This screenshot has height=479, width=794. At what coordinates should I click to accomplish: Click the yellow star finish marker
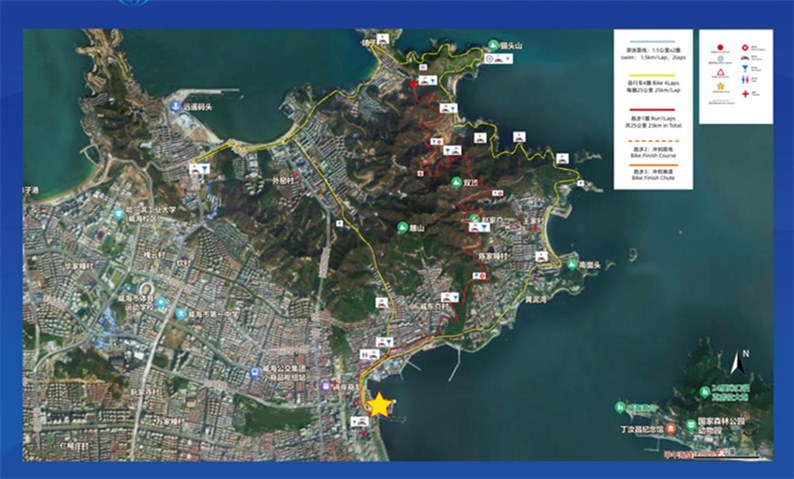coord(380,405)
